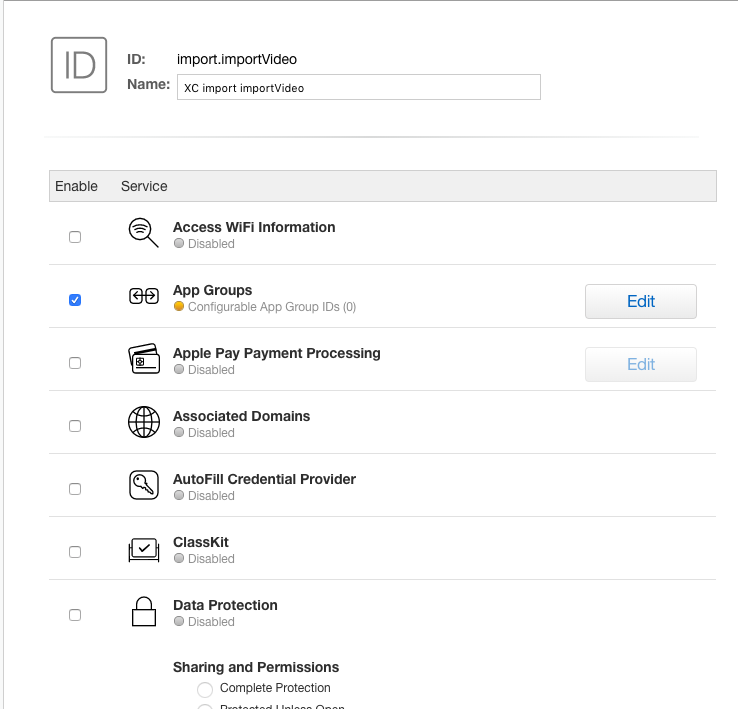The height and width of the screenshot is (709, 738).
Task: Click the AutoFill Credential Provider key icon
Action: (144, 485)
